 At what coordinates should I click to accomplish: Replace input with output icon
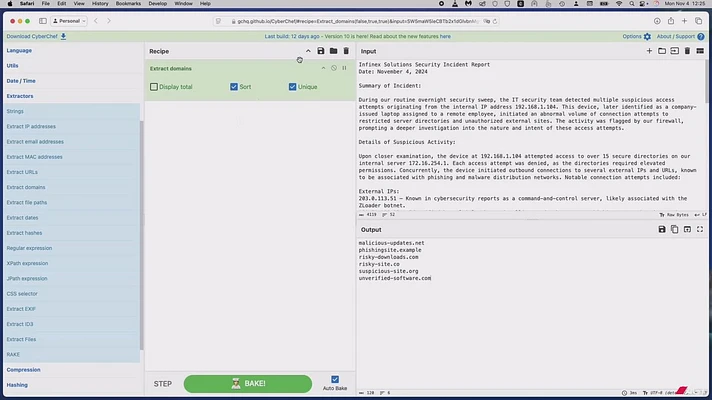coord(687,229)
